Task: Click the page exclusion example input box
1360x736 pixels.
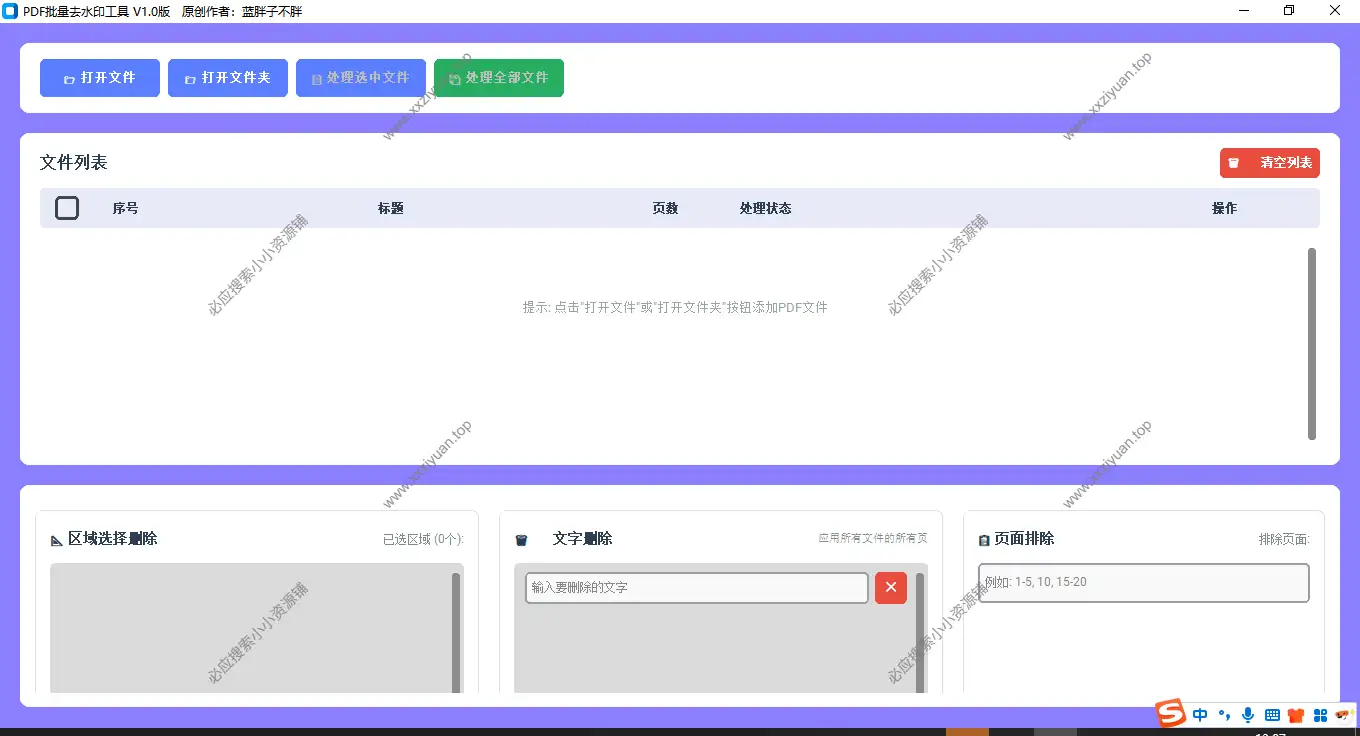Action: pyautogui.click(x=1142, y=582)
